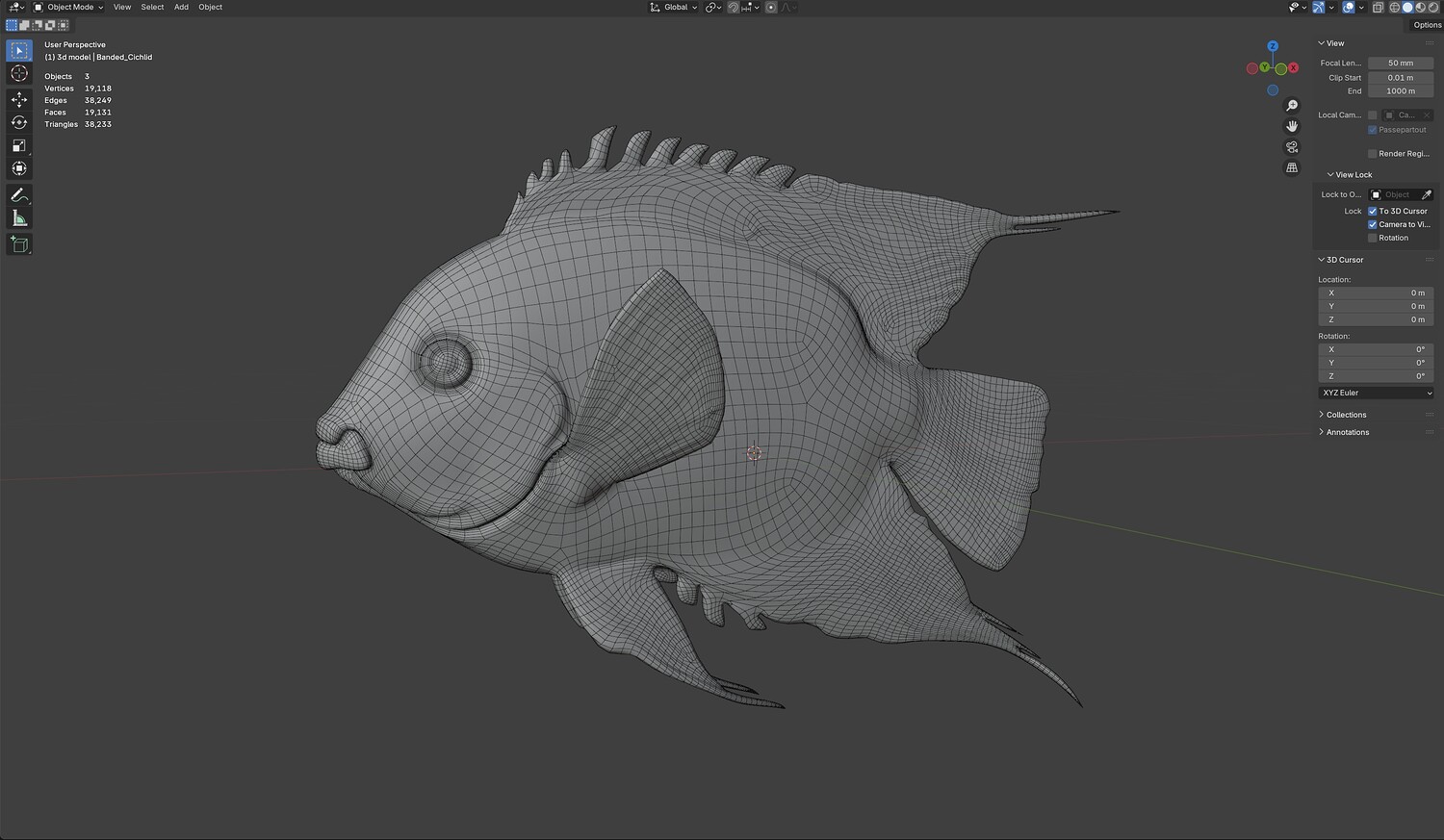Uncheck Lock Camera to View
This screenshot has height=840, width=1444.
1372,225
